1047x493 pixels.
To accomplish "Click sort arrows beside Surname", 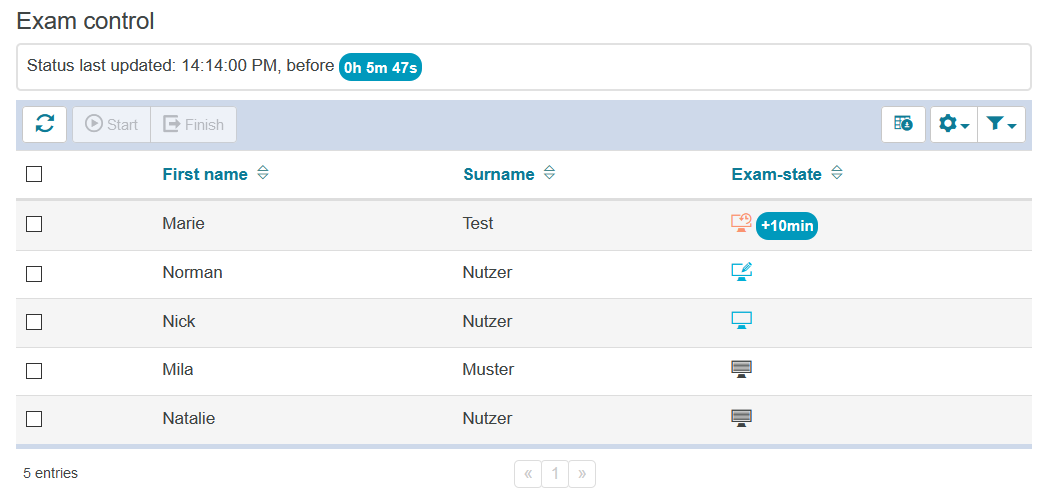I will (x=549, y=174).
